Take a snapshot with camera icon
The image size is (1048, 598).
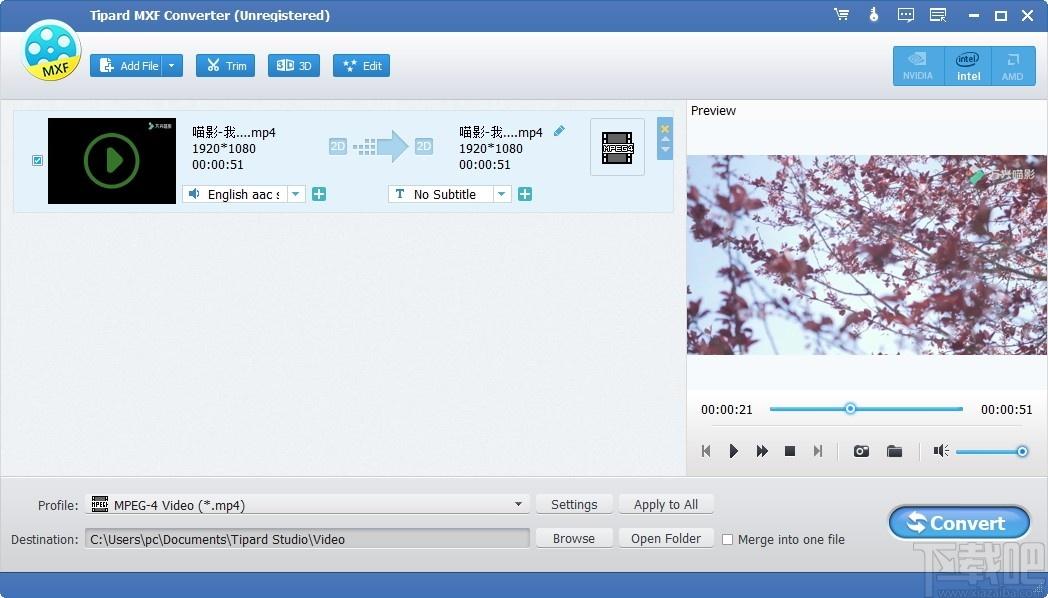pyautogui.click(x=862, y=451)
